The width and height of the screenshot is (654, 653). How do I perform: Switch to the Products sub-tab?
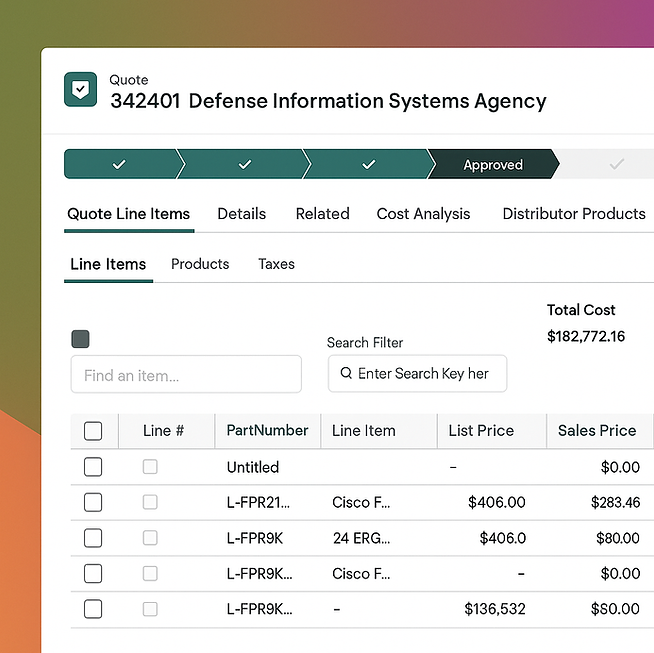[x=200, y=264]
